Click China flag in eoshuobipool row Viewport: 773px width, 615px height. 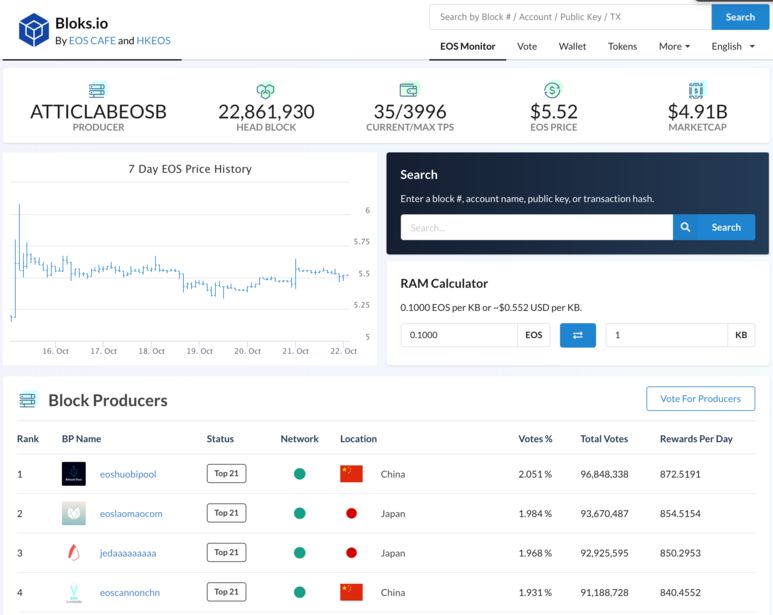351,474
